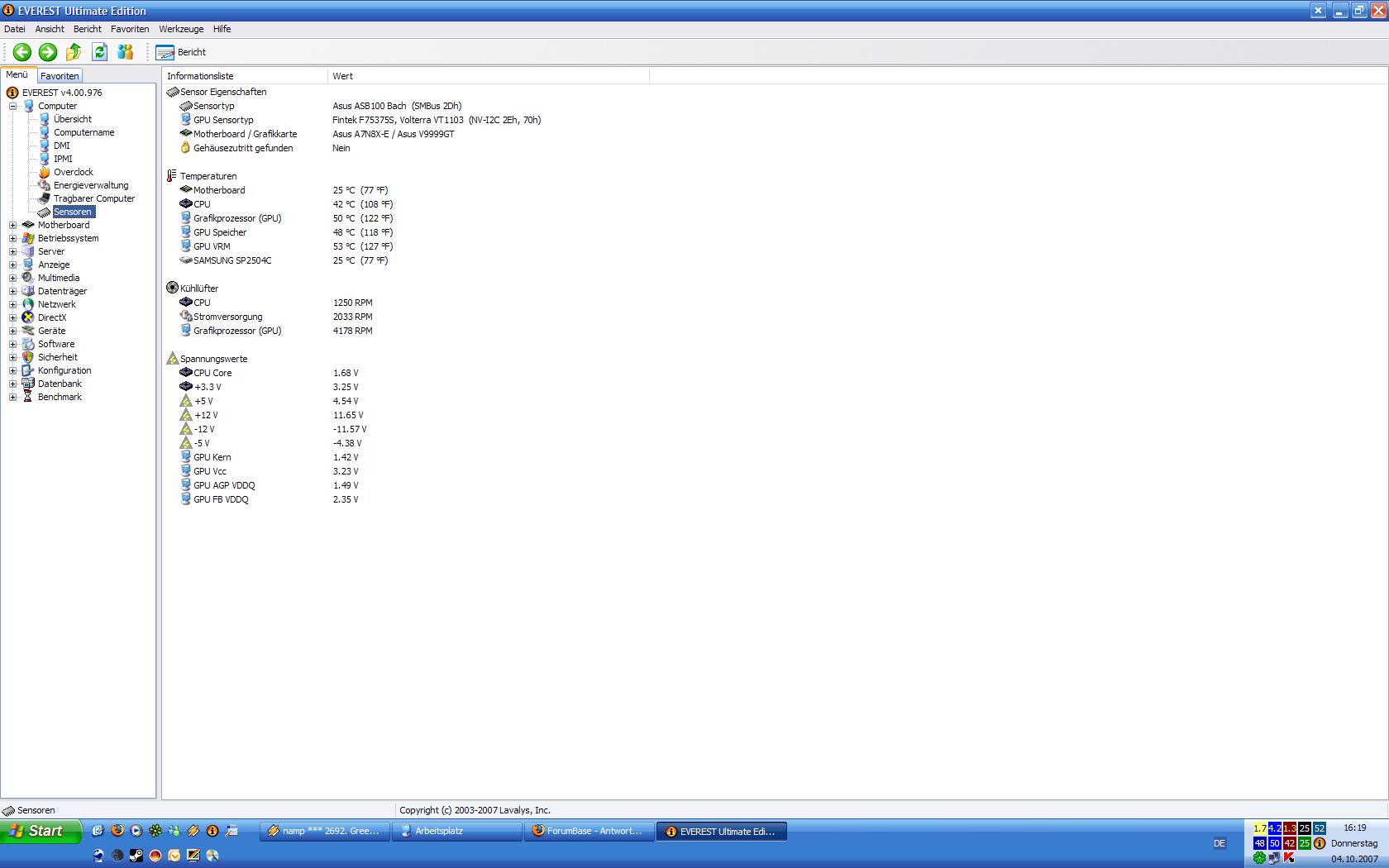Click the Sicherheit shield icon
The image size is (1389, 868).
[x=28, y=357]
